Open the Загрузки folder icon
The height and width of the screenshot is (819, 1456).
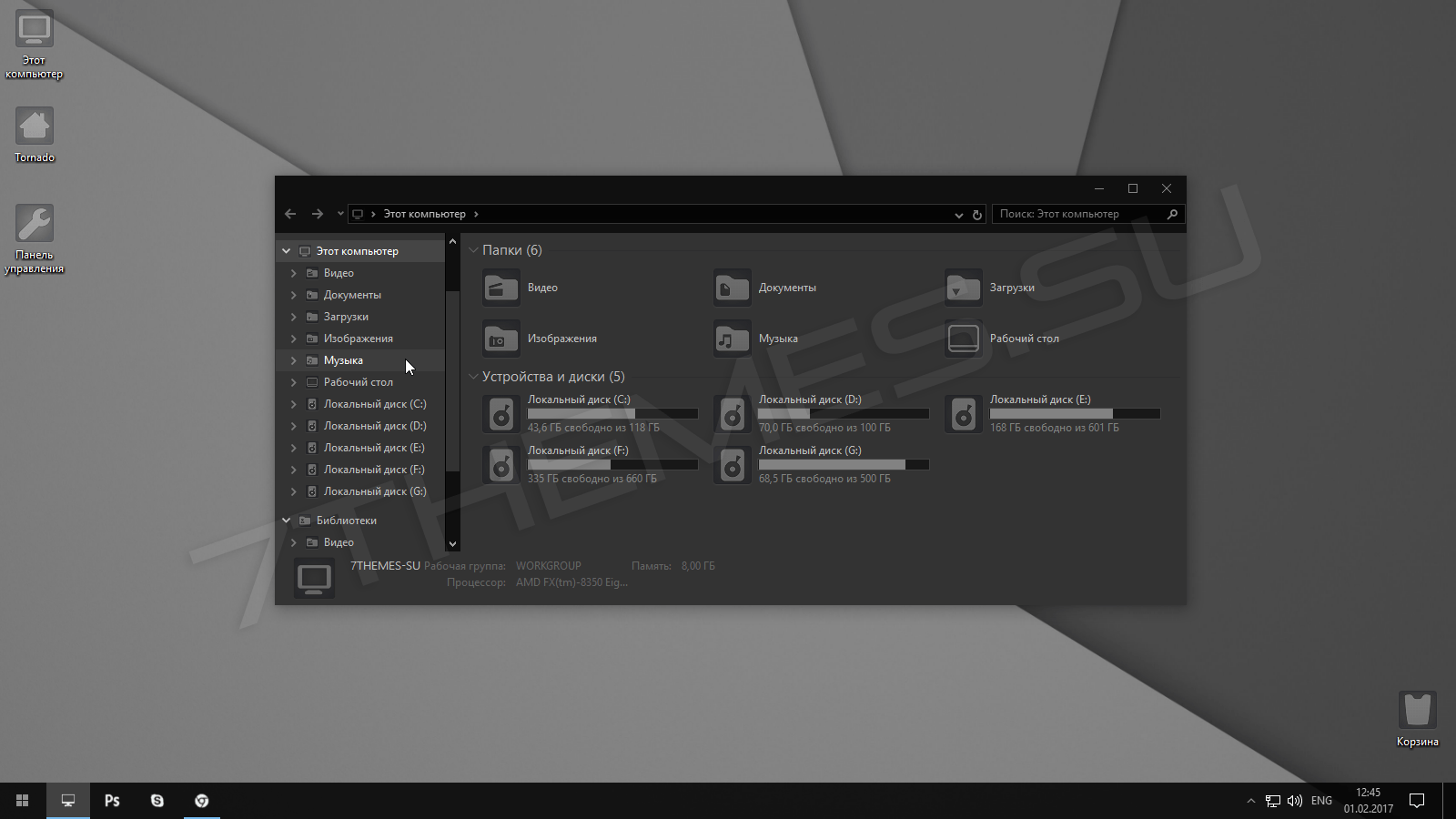coord(963,288)
